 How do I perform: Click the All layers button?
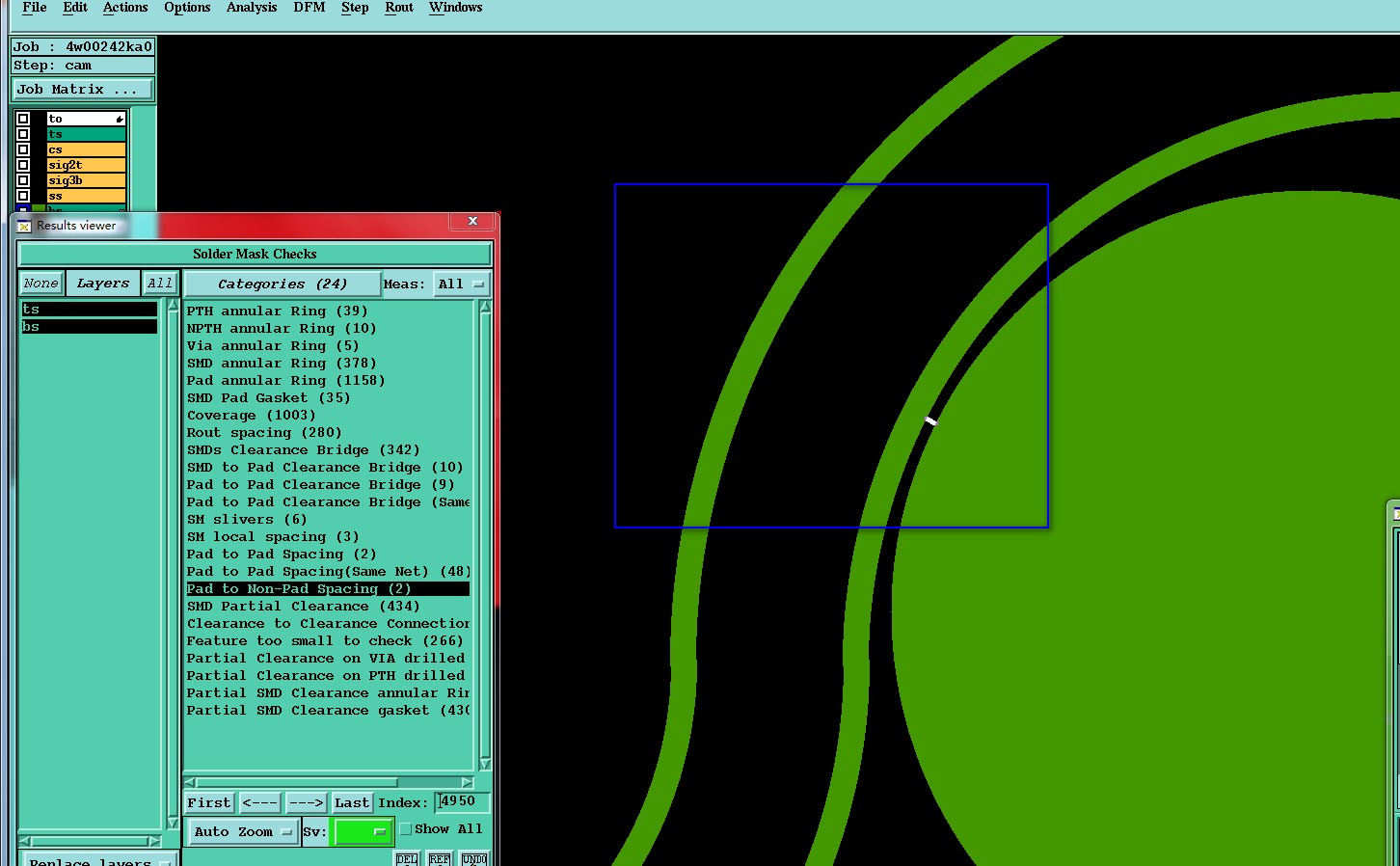point(160,284)
